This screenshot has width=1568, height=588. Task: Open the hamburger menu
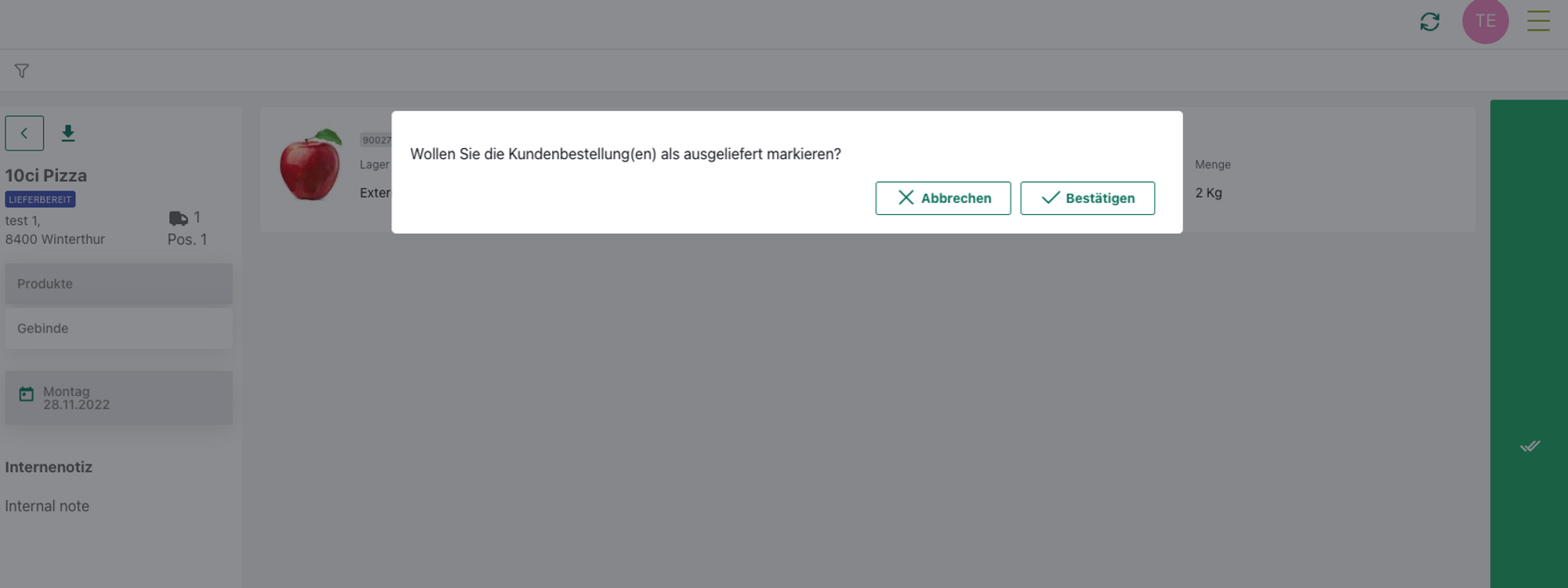tap(1538, 21)
